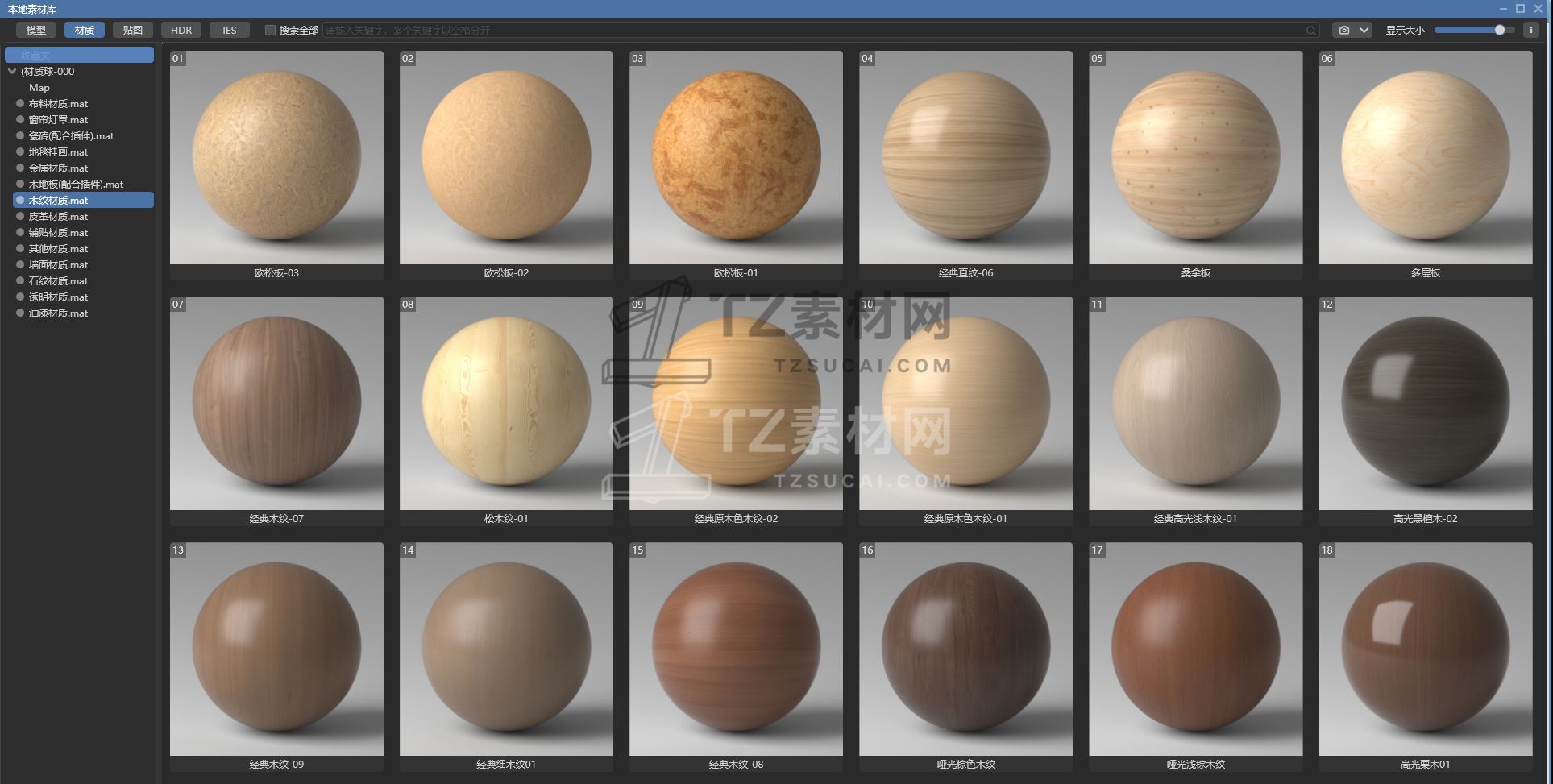Select the 经典木纹-09 material thumbnail
The height and width of the screenshot is (784, 1553).
click(x=276, y=649)
